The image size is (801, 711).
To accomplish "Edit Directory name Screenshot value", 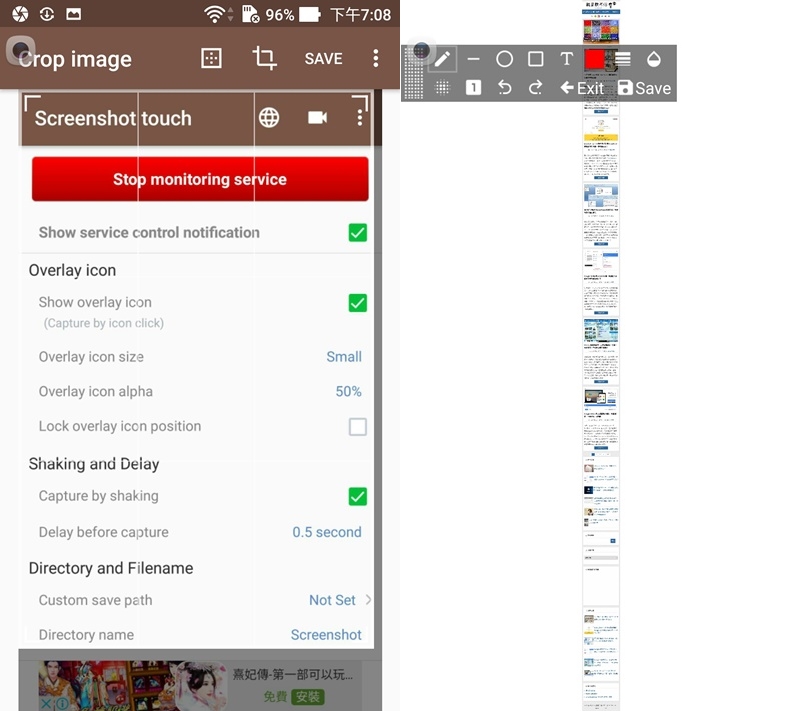I will click(x=326, y=635).
